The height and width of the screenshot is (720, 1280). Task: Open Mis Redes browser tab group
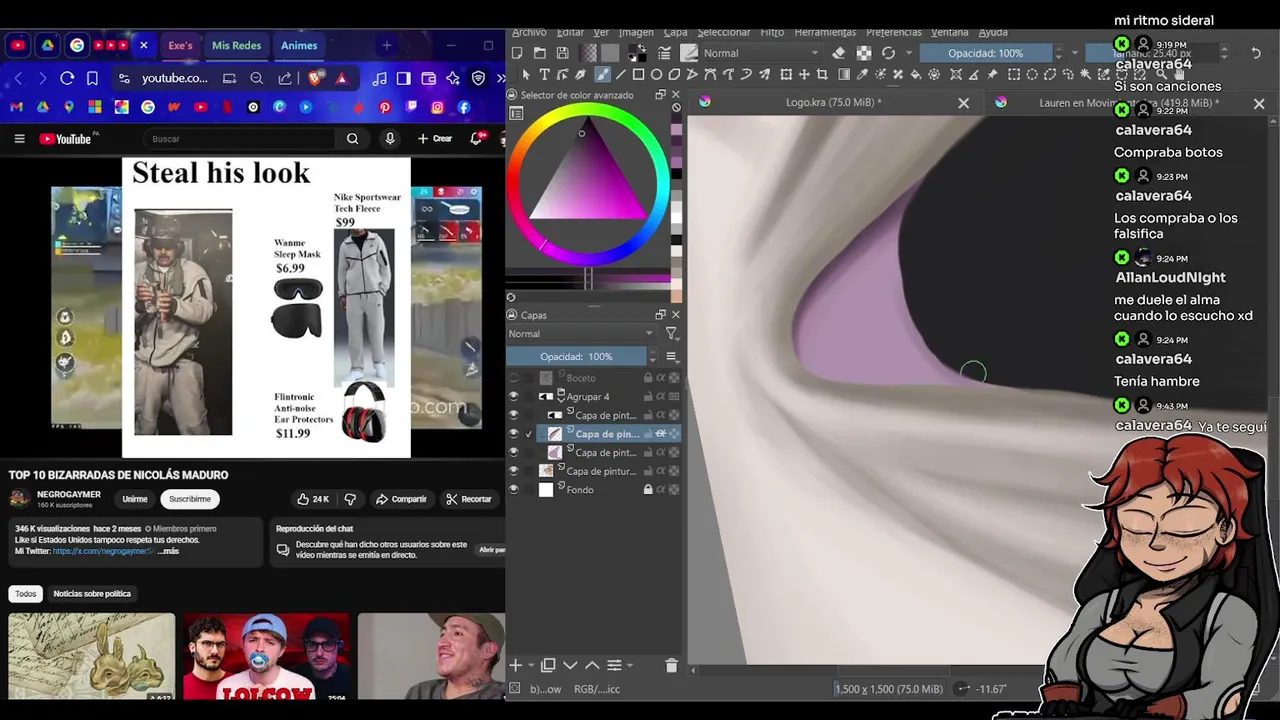tap(236, 45)
